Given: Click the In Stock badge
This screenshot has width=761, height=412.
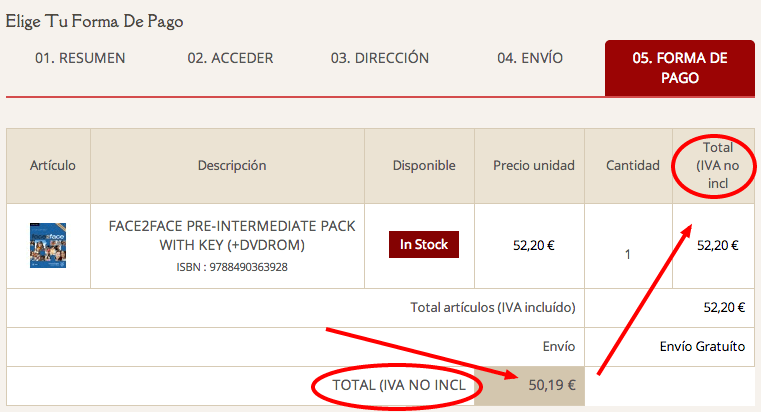Looking at the screenshot, I should click(x=424, y=245).
